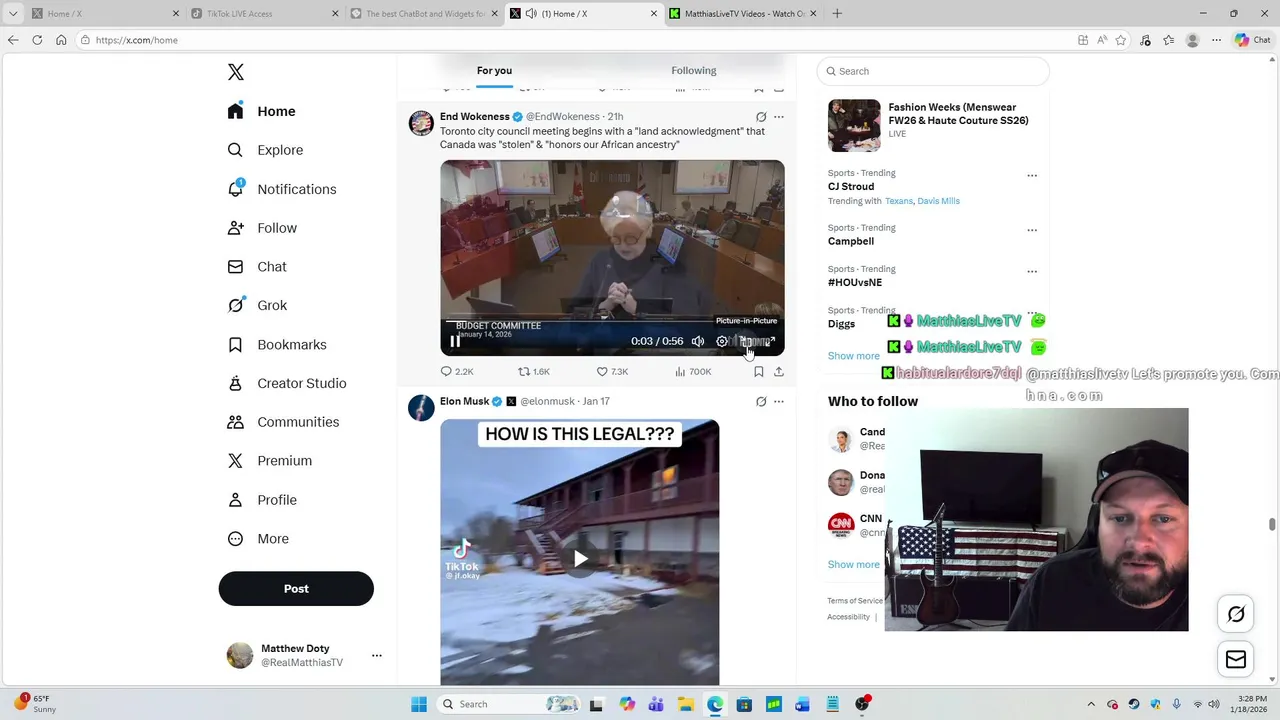Open the Davis Mills trending link
This screenshot has height=720, width=1280.
click(939, 201)
